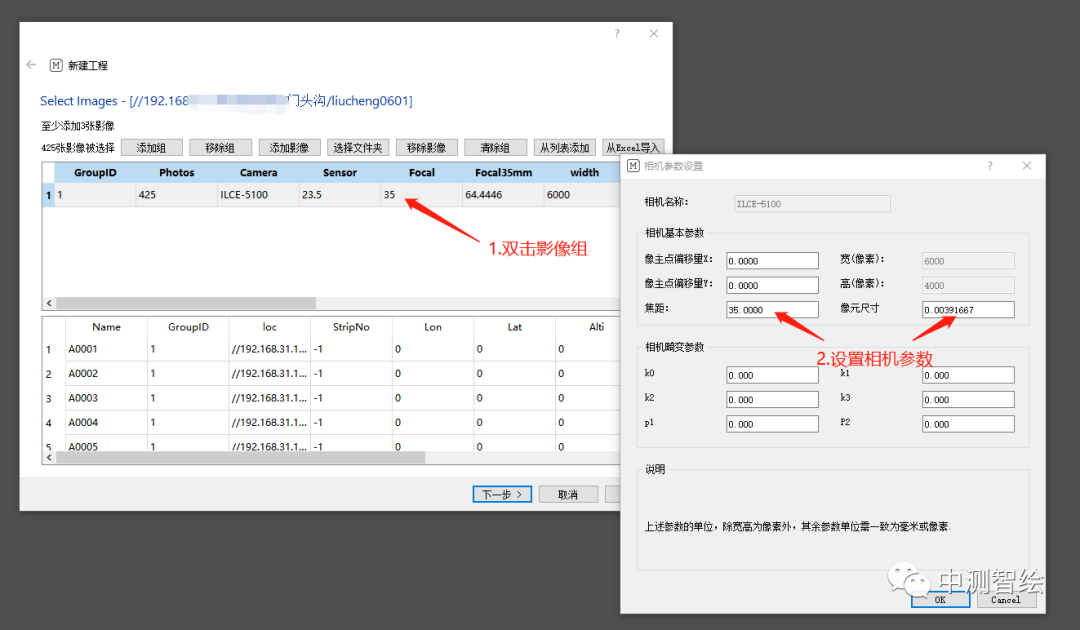Click the 像元尺寸 pixel size field
1080x630 pixels.
[x=968, y=310]
